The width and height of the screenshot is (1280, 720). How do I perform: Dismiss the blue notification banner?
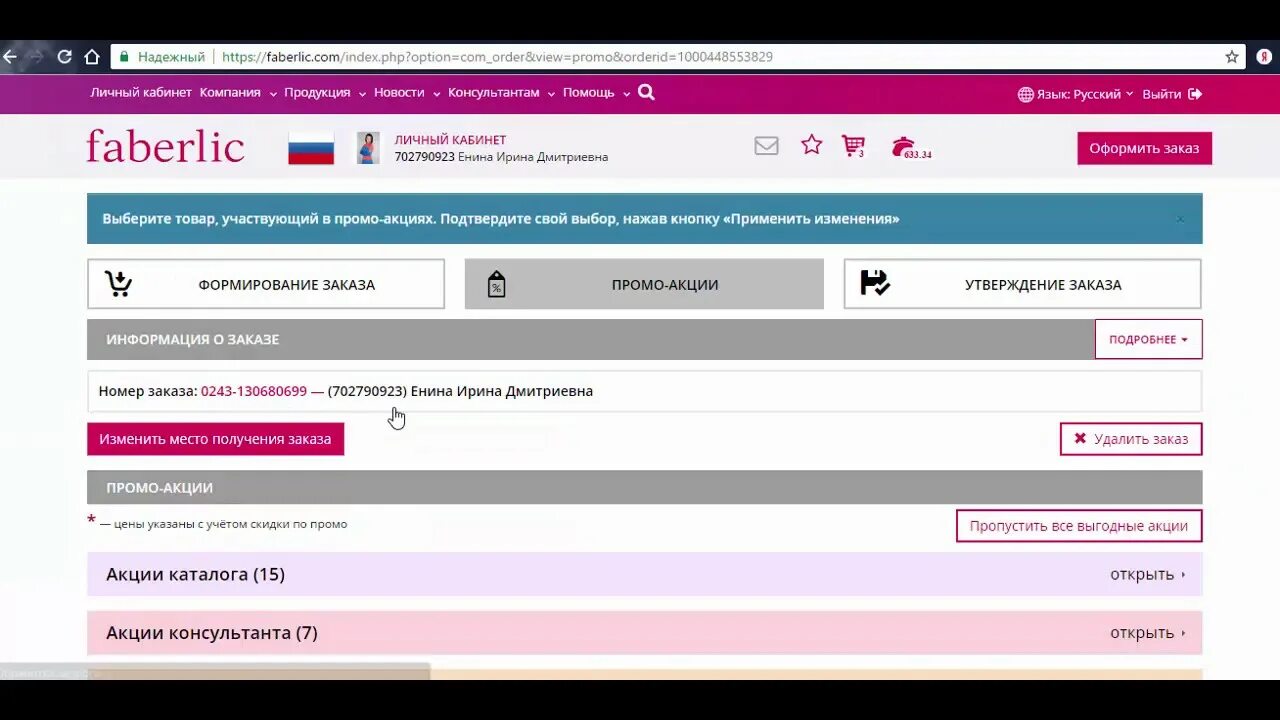[1180, 219]
